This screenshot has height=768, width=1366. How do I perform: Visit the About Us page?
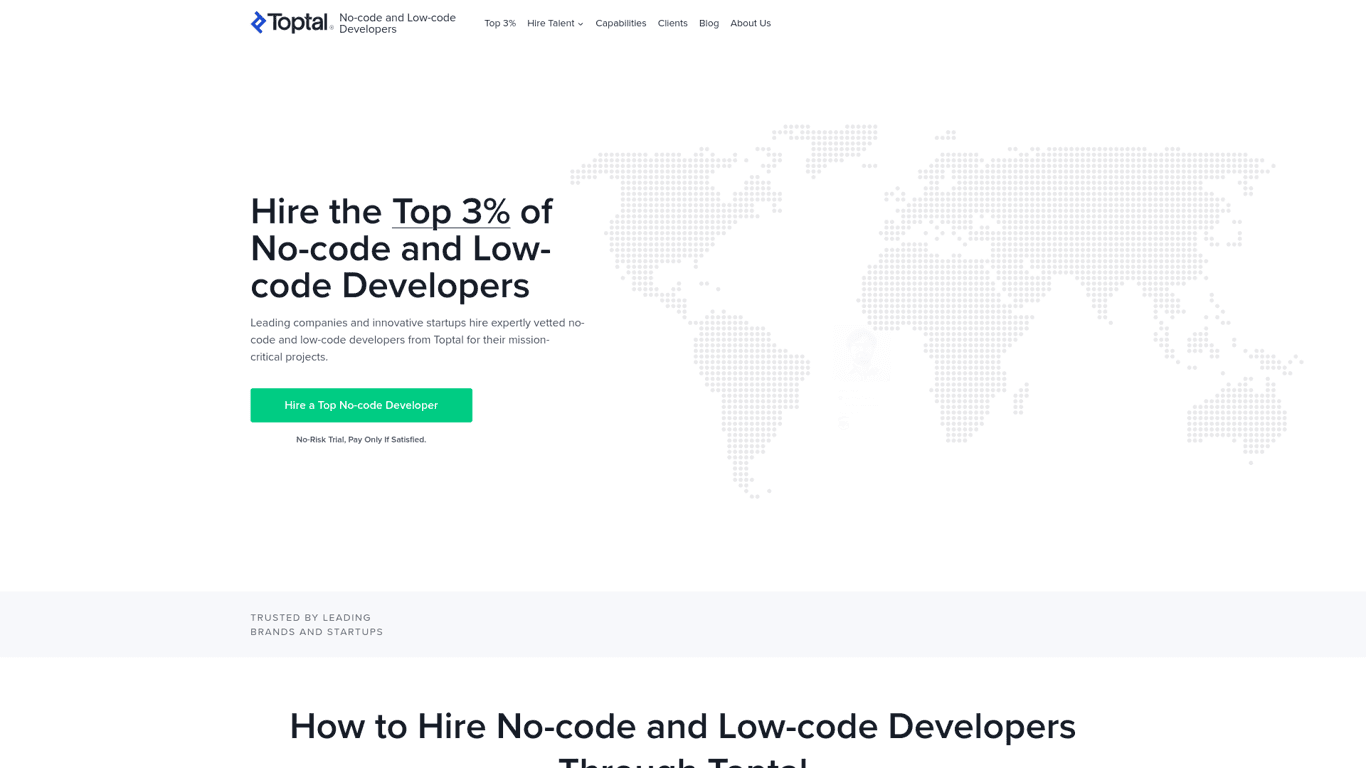click(750, 23)
